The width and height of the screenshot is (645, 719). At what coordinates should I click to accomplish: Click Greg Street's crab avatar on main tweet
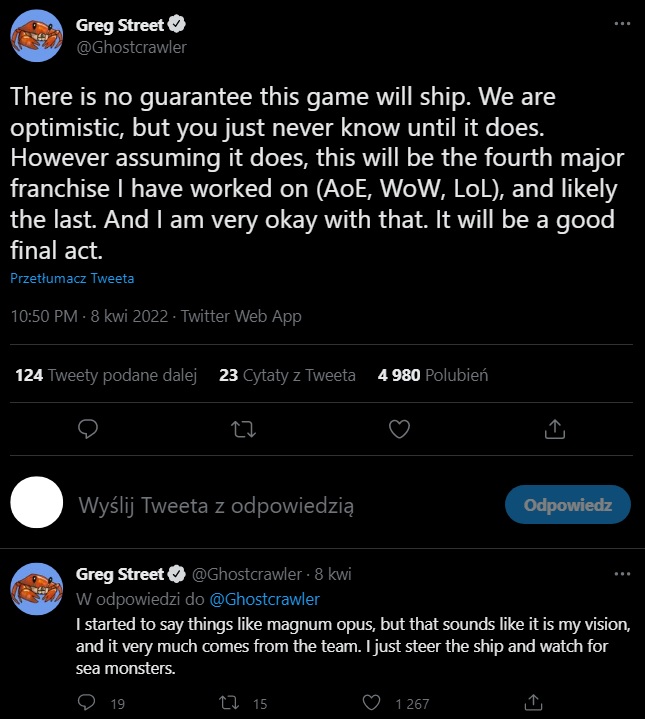tap(37, 36)
